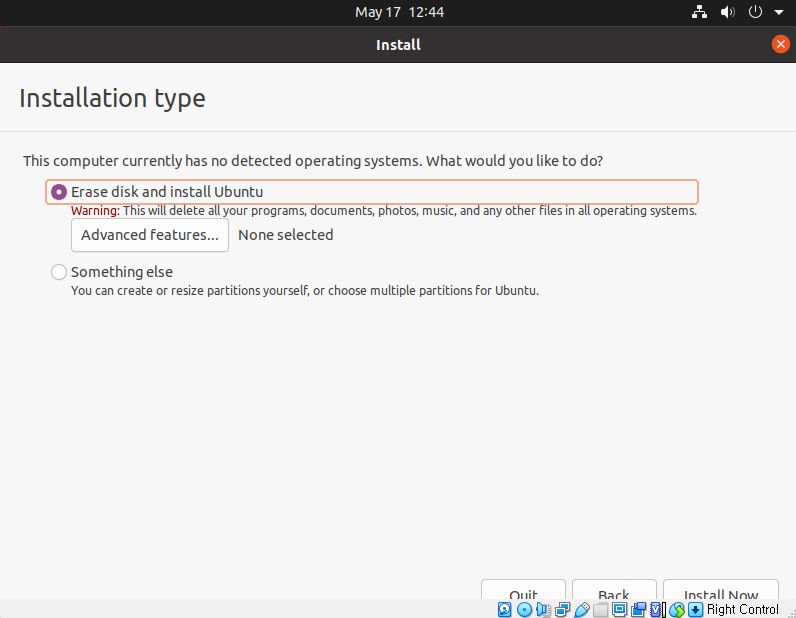Go Back to previous installer step
Screen dimensions: 796x618
pyautogui.click(x=614, y=590)
